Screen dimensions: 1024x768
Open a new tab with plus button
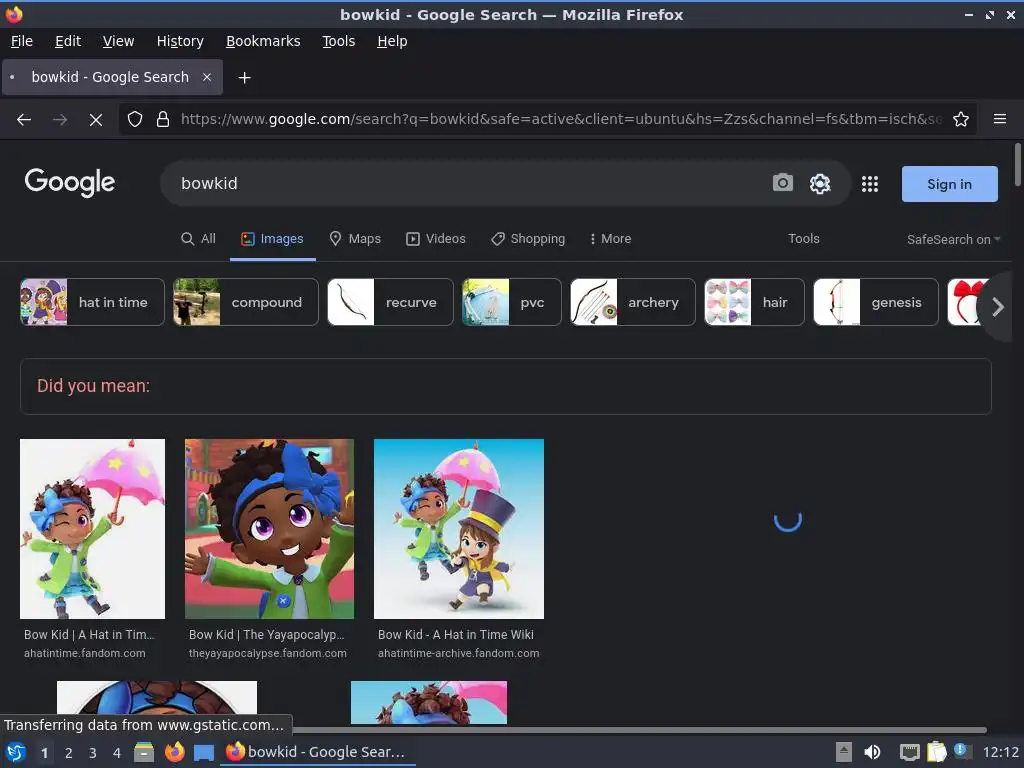point(244,78)
